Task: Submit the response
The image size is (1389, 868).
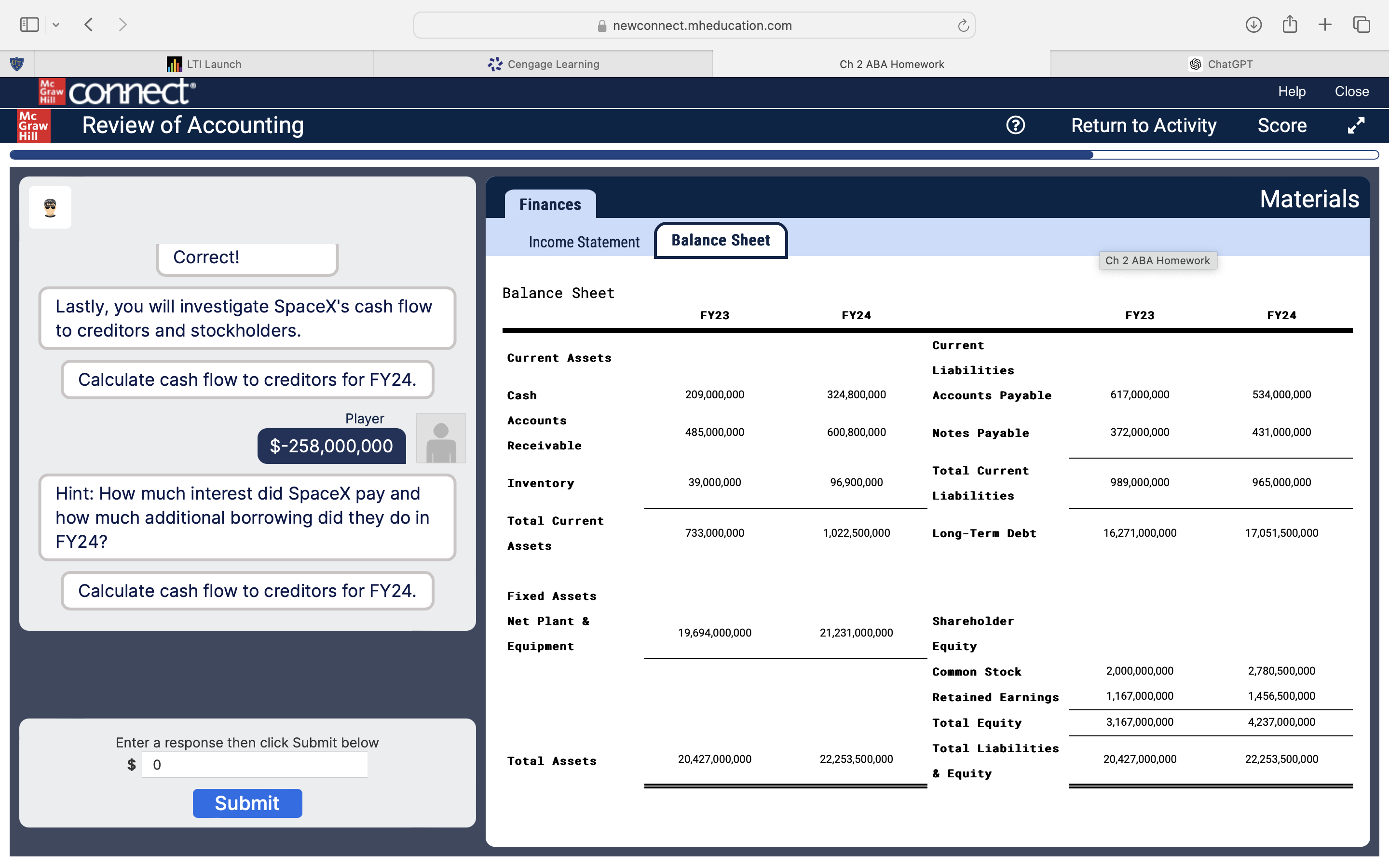Action: (x=247, y=803)
